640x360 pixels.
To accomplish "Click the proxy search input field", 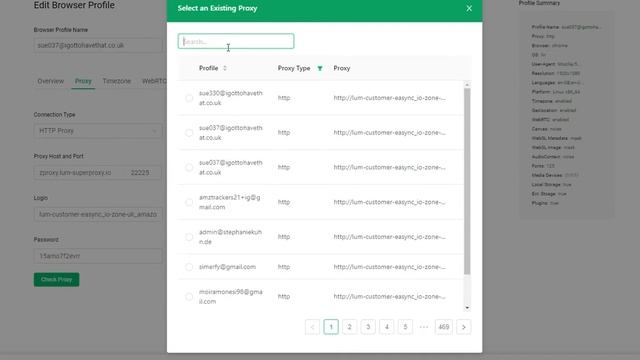I will tap(236, 41).
